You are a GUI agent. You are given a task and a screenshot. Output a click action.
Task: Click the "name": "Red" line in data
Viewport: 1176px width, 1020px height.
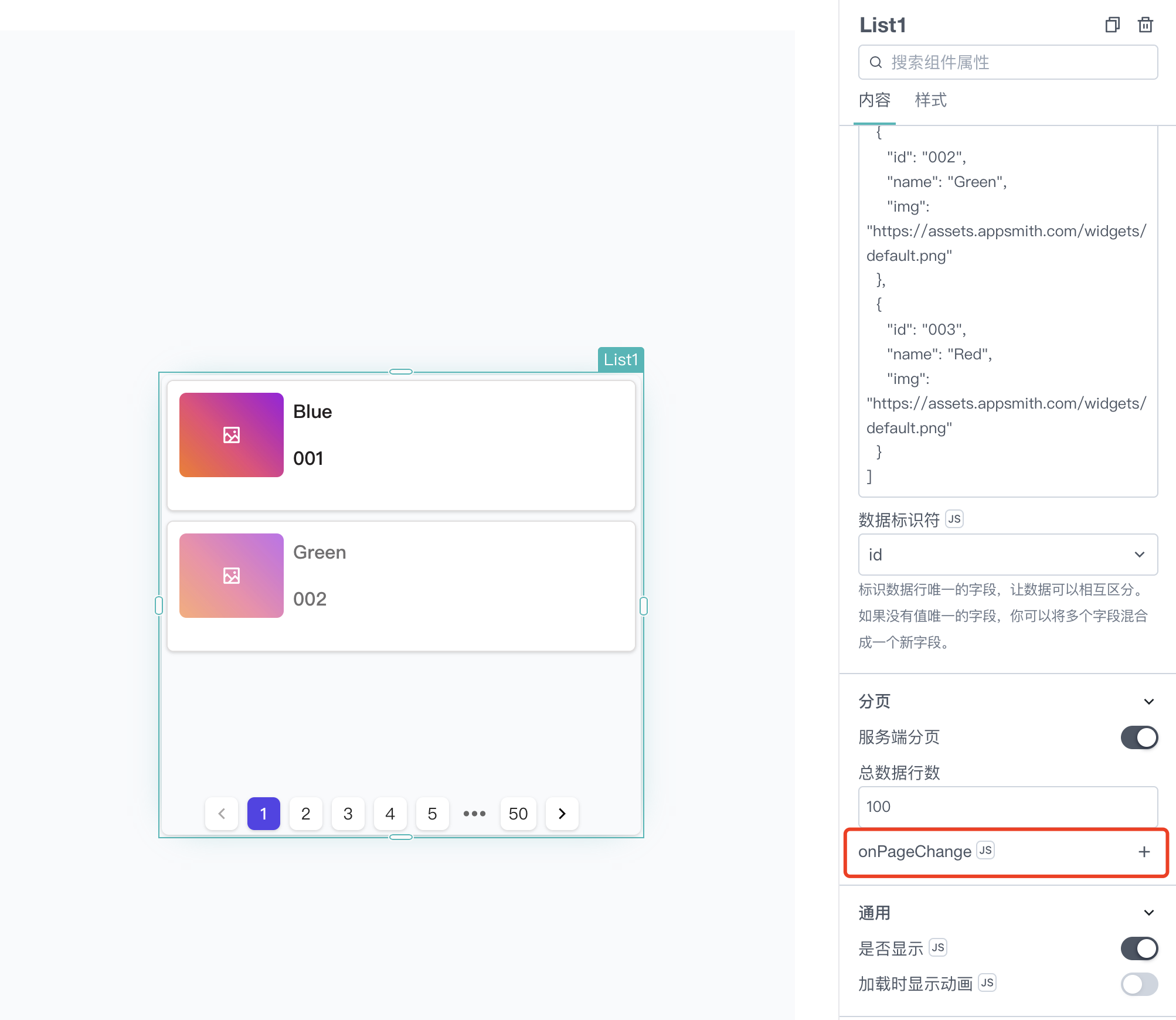click(939, 354)
